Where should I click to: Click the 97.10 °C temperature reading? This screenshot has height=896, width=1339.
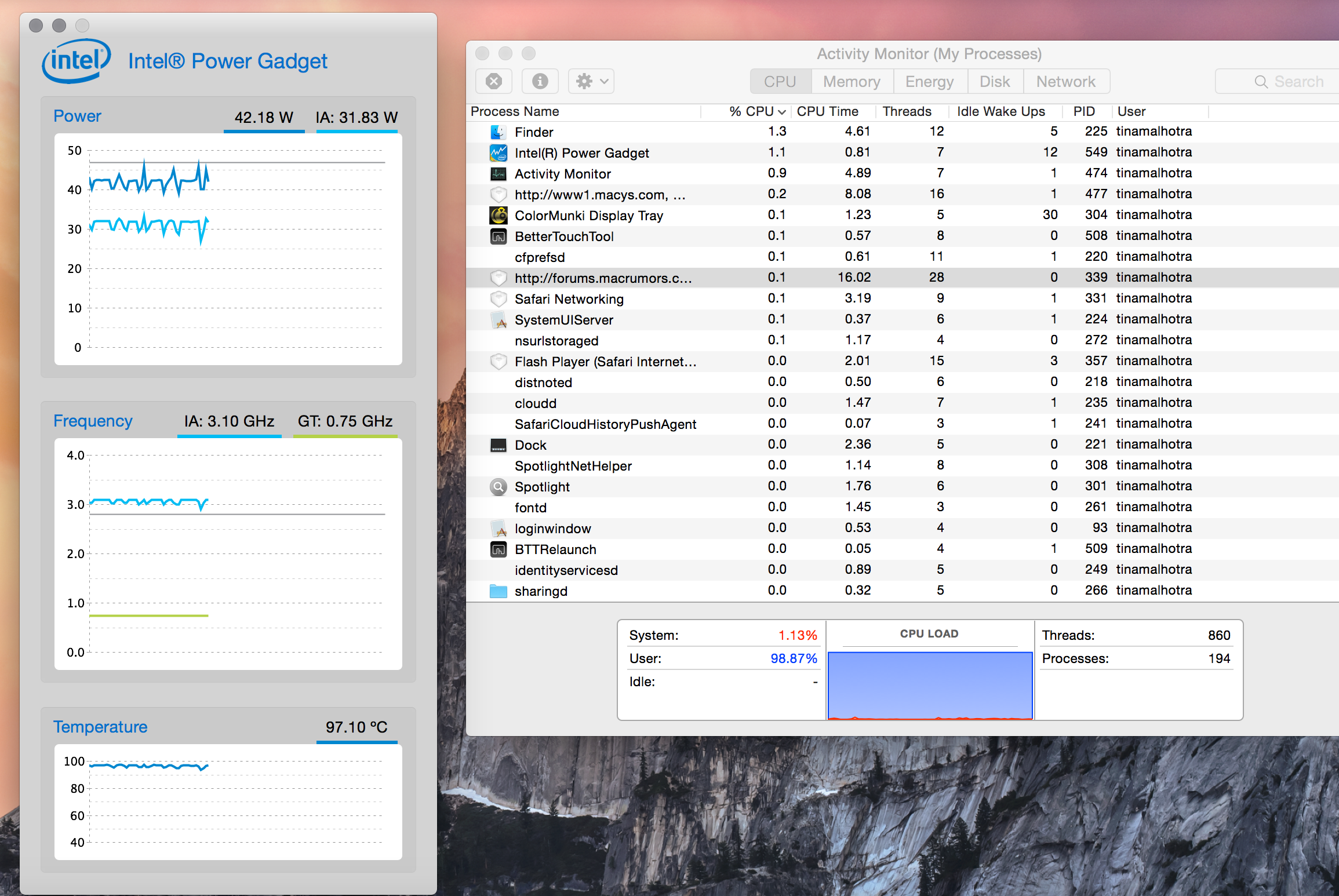coord(356,727)
